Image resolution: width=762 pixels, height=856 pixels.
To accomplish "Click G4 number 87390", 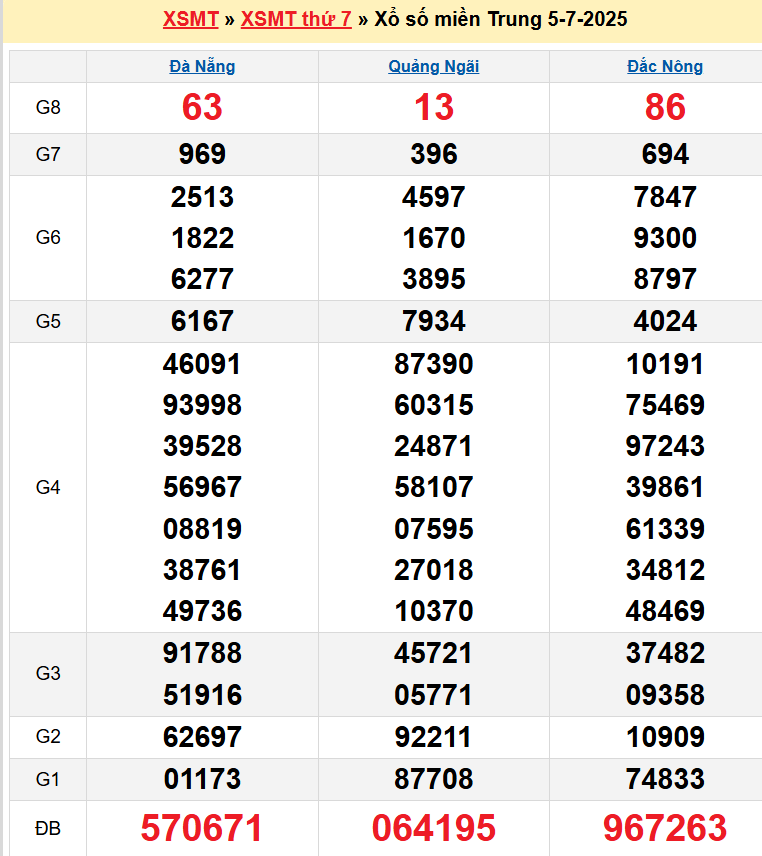I will click(x=434, y=365).
